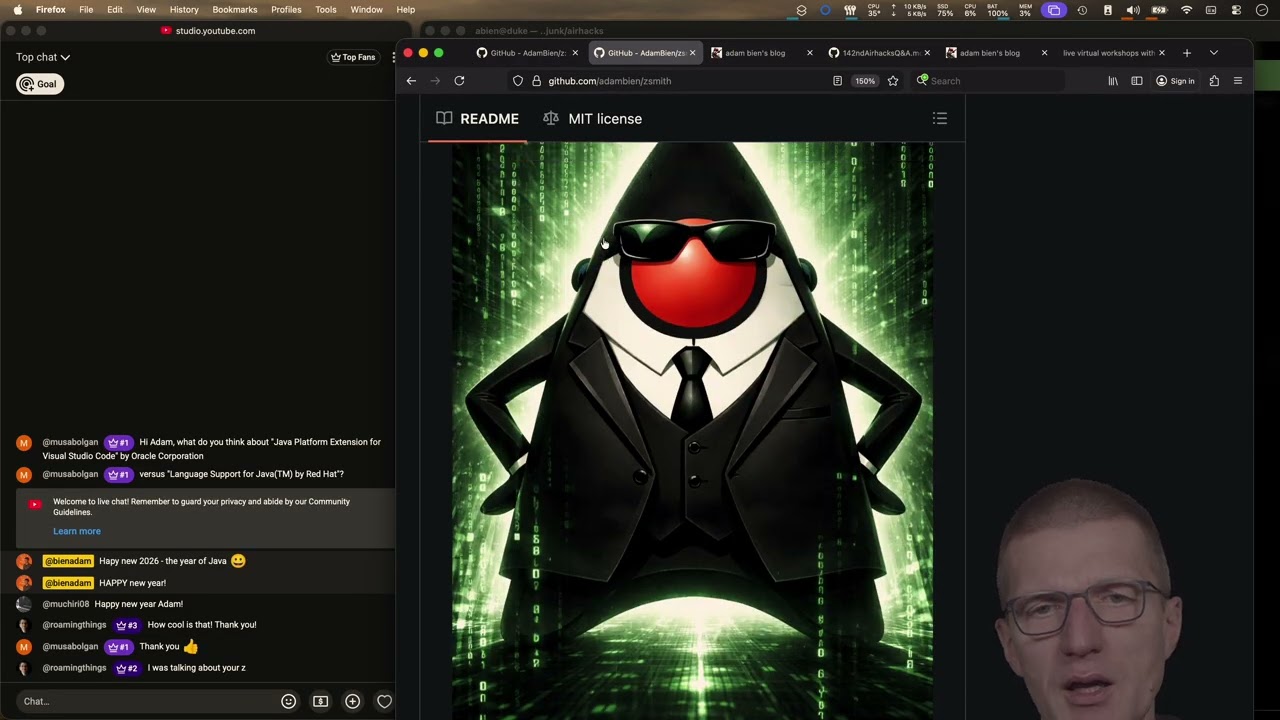Open the Wi-Fi status menu
This screenshot has width=1280, height=720.
click(x=1186, y=10)
